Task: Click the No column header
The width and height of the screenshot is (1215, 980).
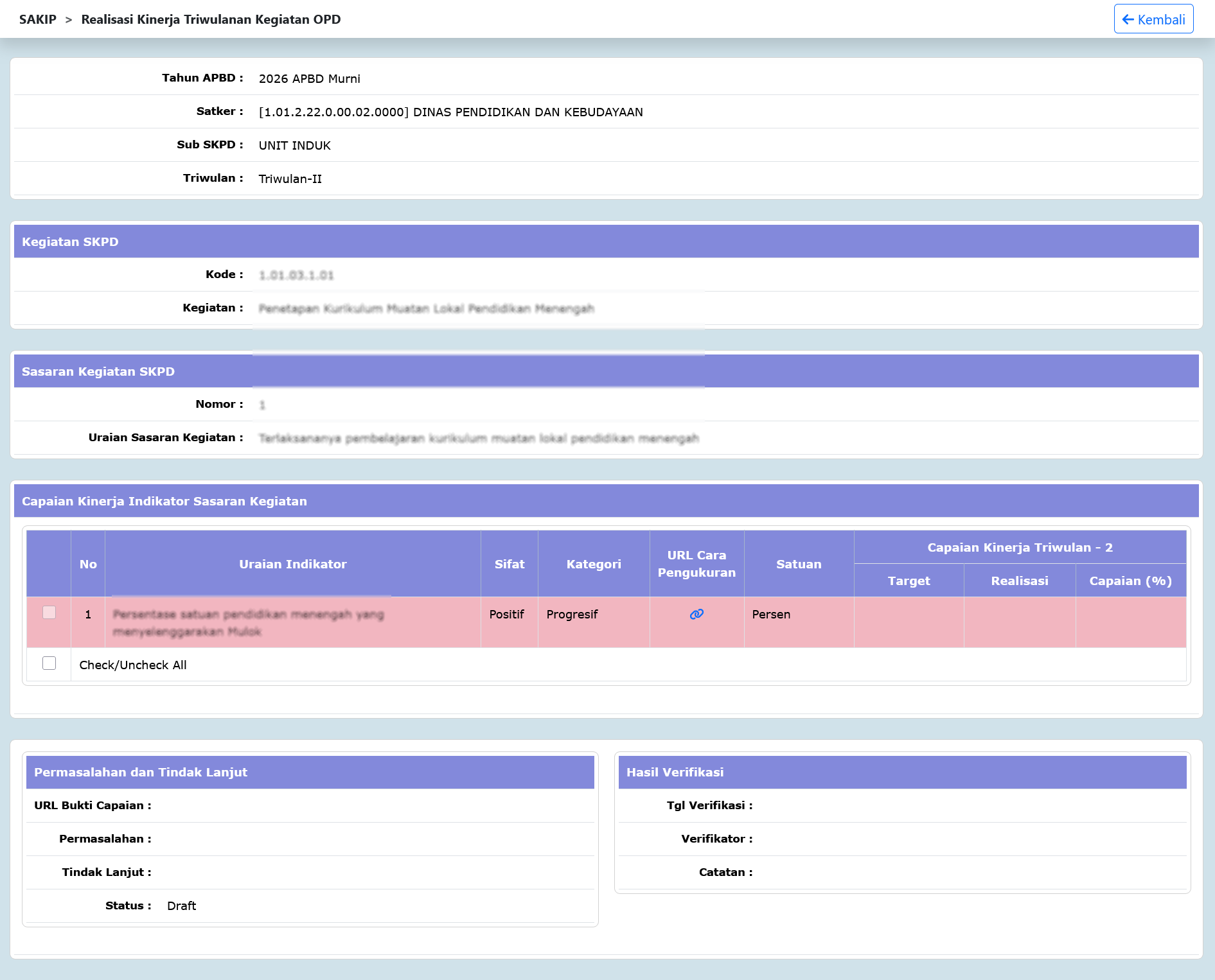Action: point(88,564)
